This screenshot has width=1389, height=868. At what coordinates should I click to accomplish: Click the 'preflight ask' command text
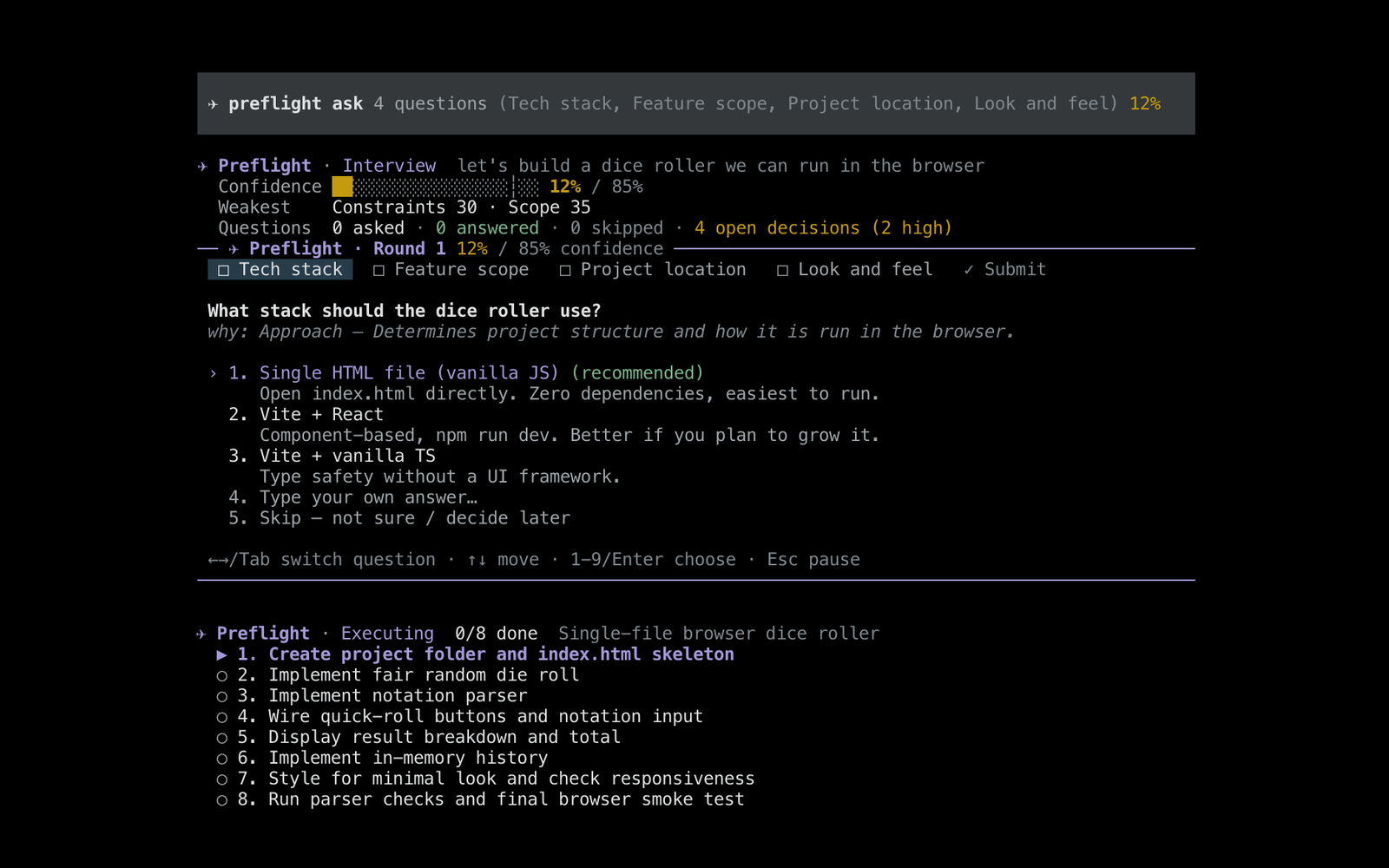tap(296, 104)
